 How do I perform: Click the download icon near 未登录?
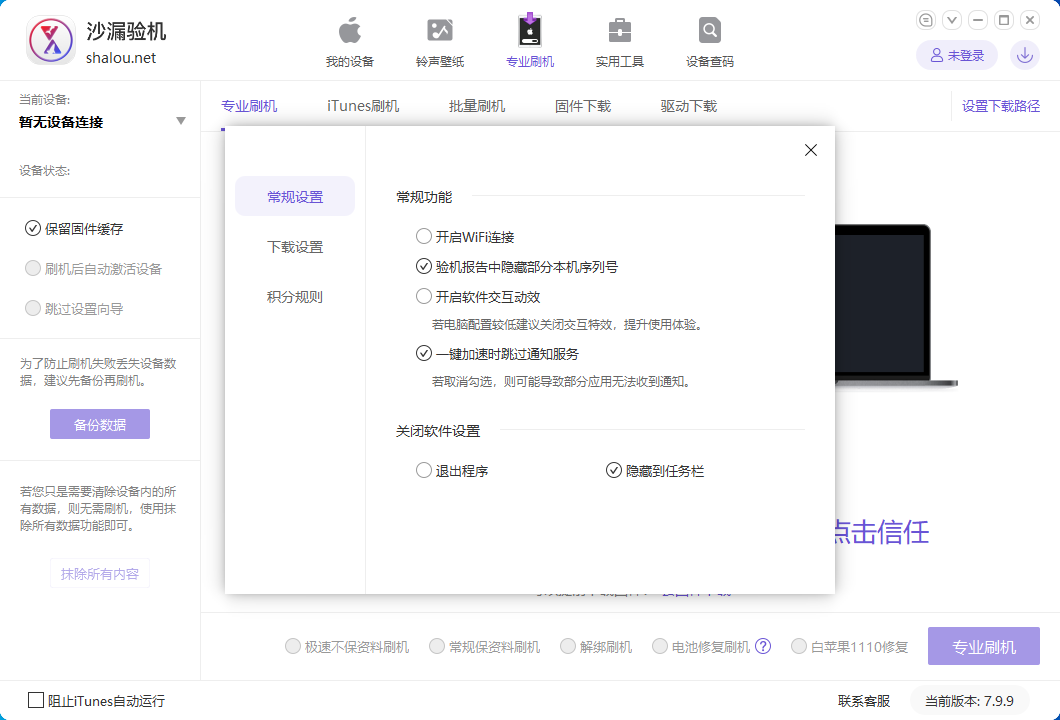1024,55
